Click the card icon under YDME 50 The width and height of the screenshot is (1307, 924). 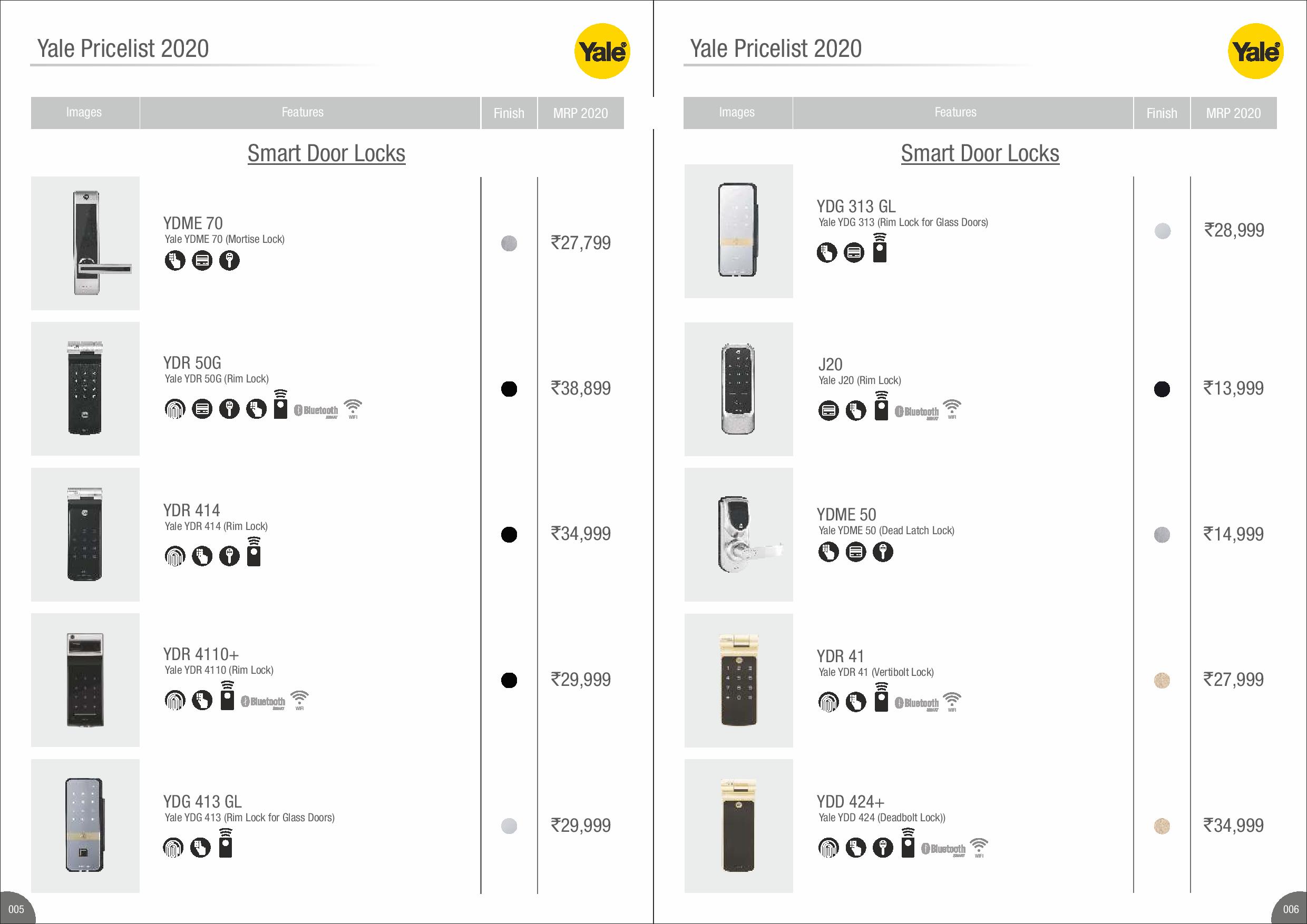coord(855,552)
